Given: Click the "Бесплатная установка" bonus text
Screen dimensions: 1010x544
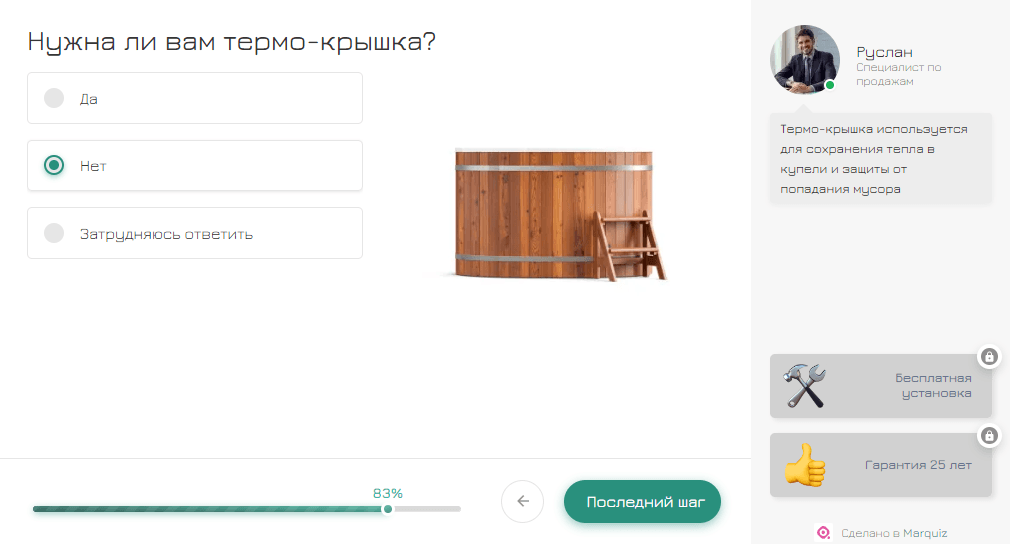Looking at the screenshot, I should pyautogui.click(x=933, y=386).
